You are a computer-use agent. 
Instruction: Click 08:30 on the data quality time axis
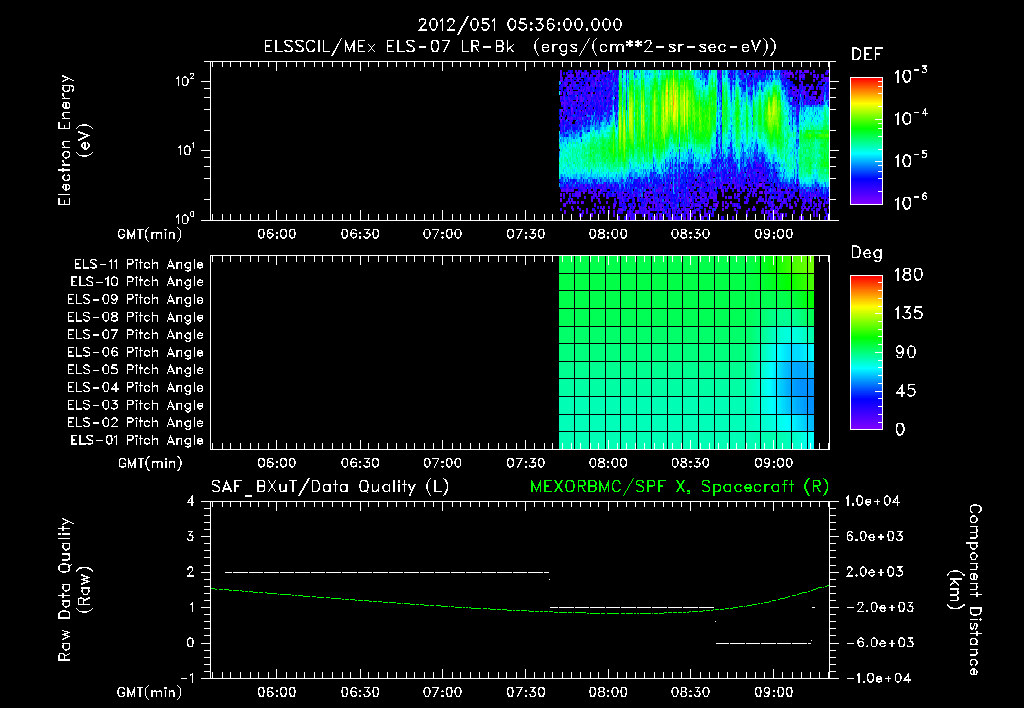click(690, 692)
